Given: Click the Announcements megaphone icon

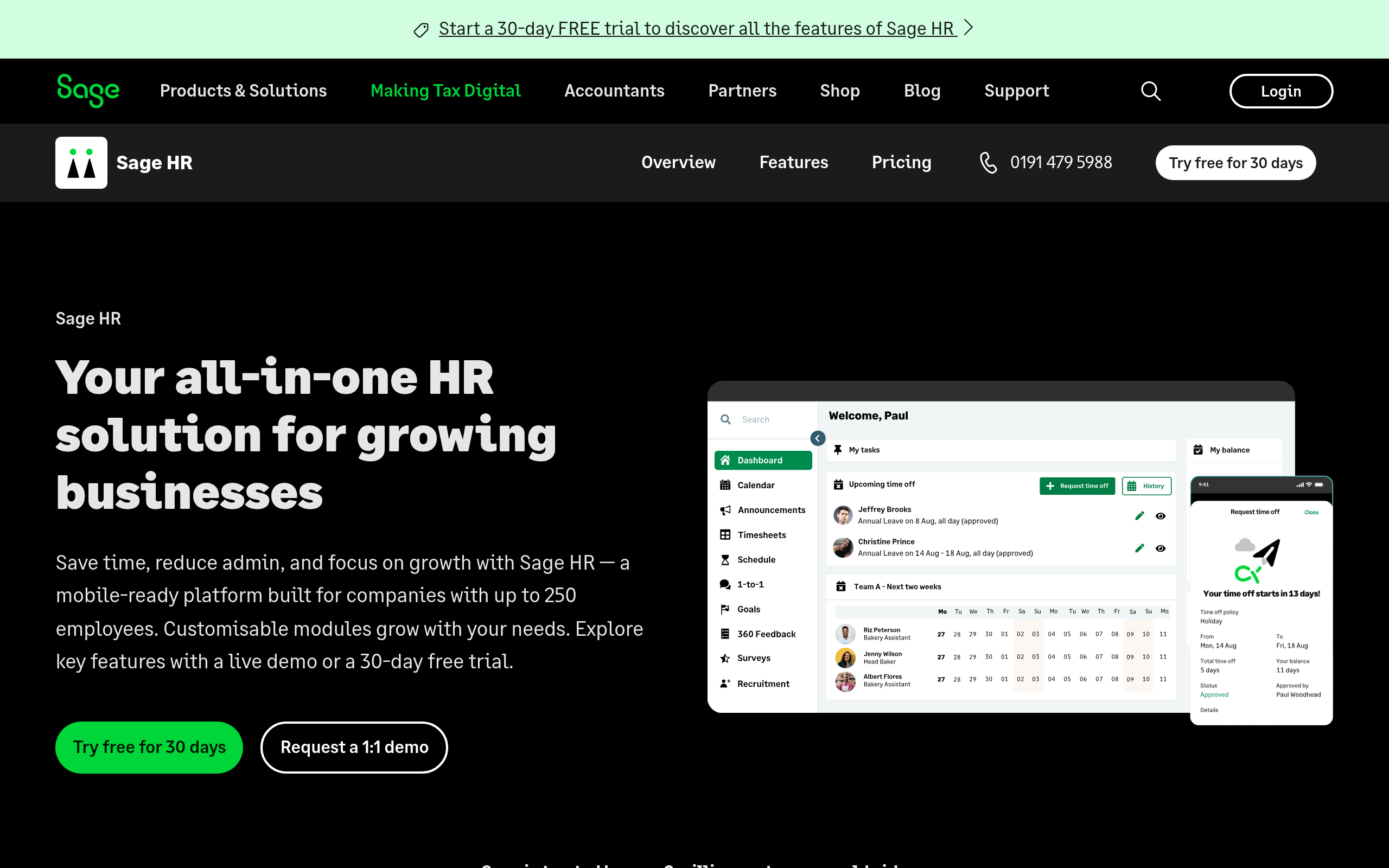Looking at the screenshot, I should [x=725, y=510].
